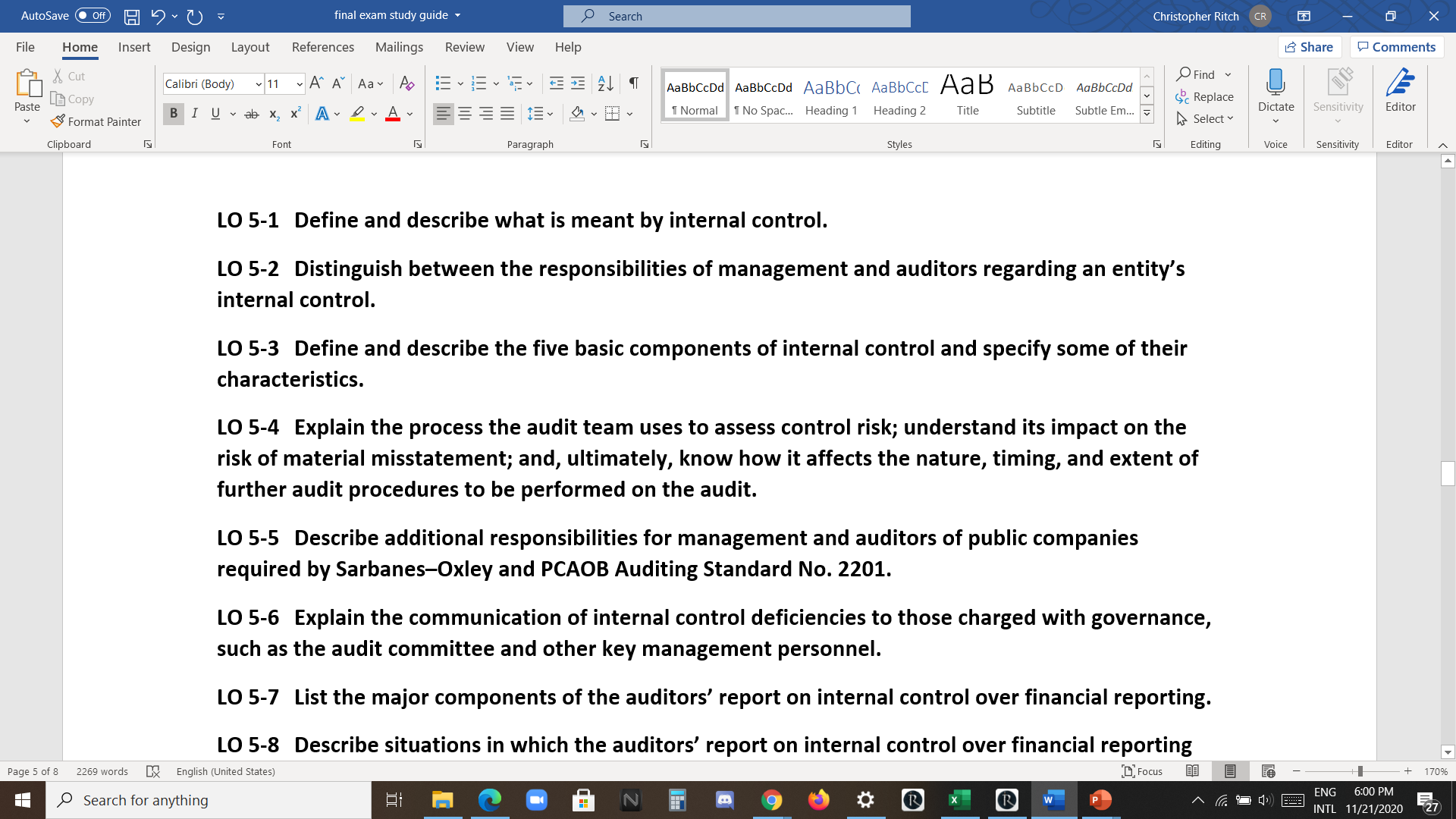1456x819 pixels.
Task: Click the zoom slider handle
Action: click(x=1360, y=771)
